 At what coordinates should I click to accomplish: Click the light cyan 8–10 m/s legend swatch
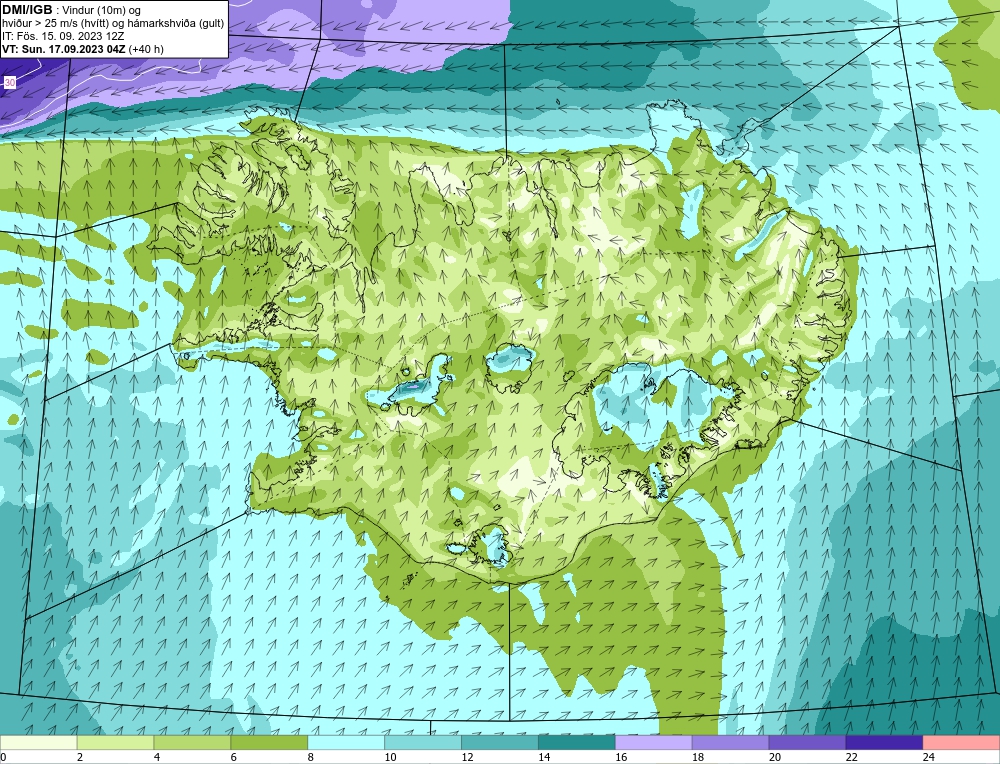point(346,743)
